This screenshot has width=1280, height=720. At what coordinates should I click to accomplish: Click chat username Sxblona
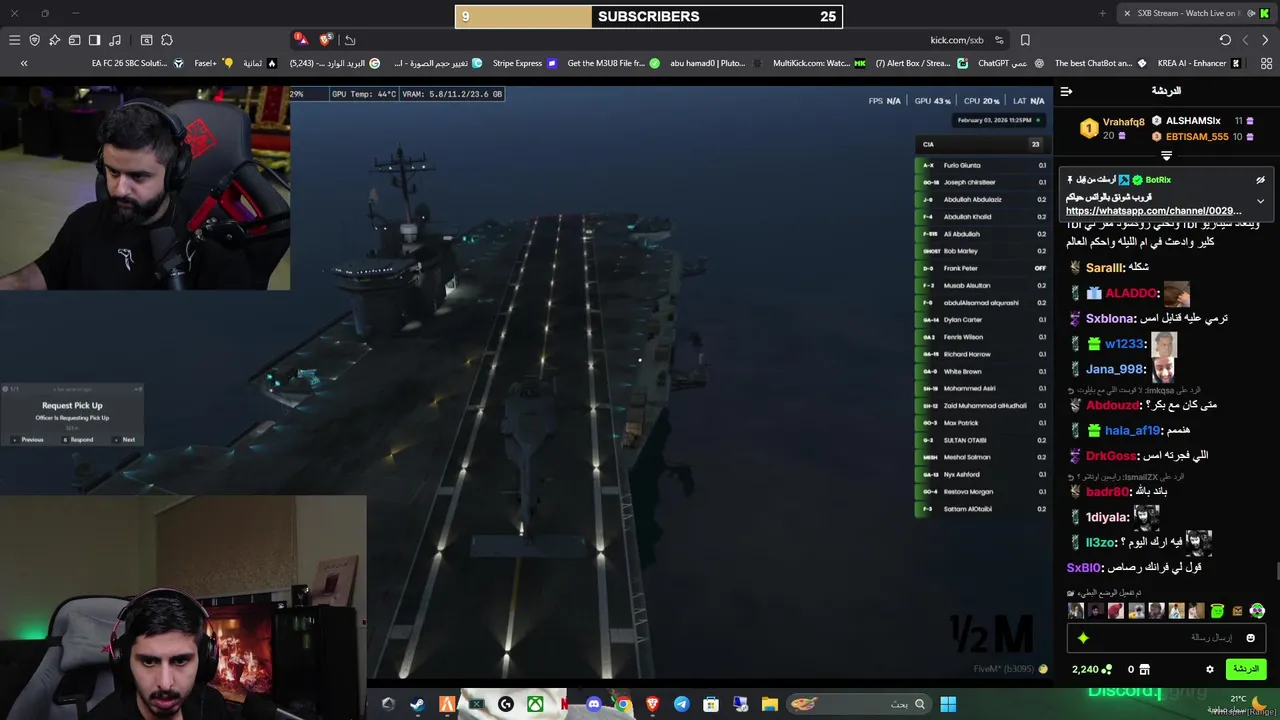[x=1110, y=318]
